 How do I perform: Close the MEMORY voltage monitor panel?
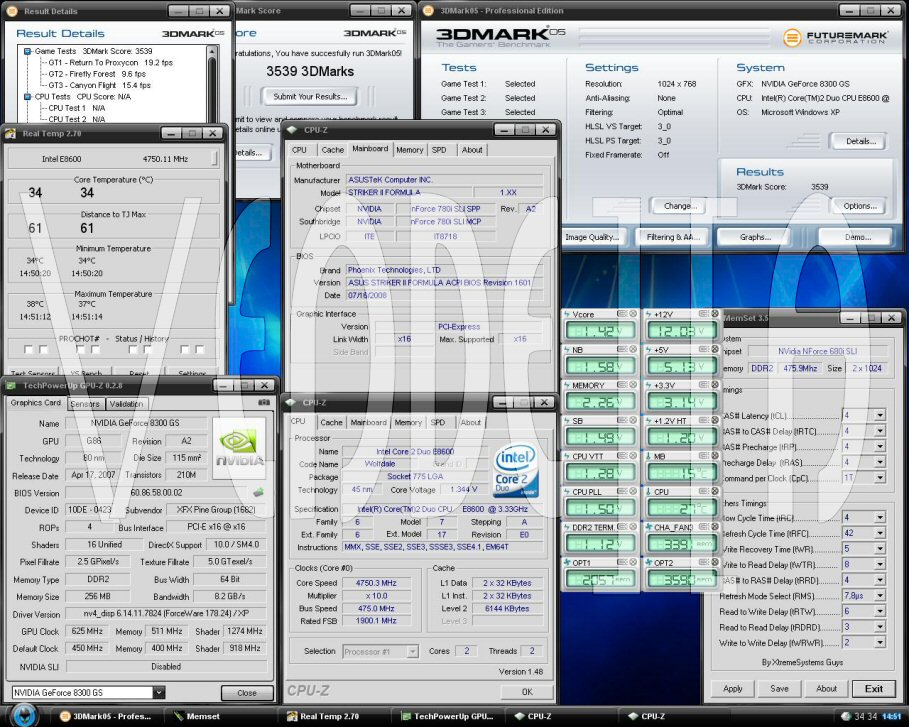click(633, 384)
